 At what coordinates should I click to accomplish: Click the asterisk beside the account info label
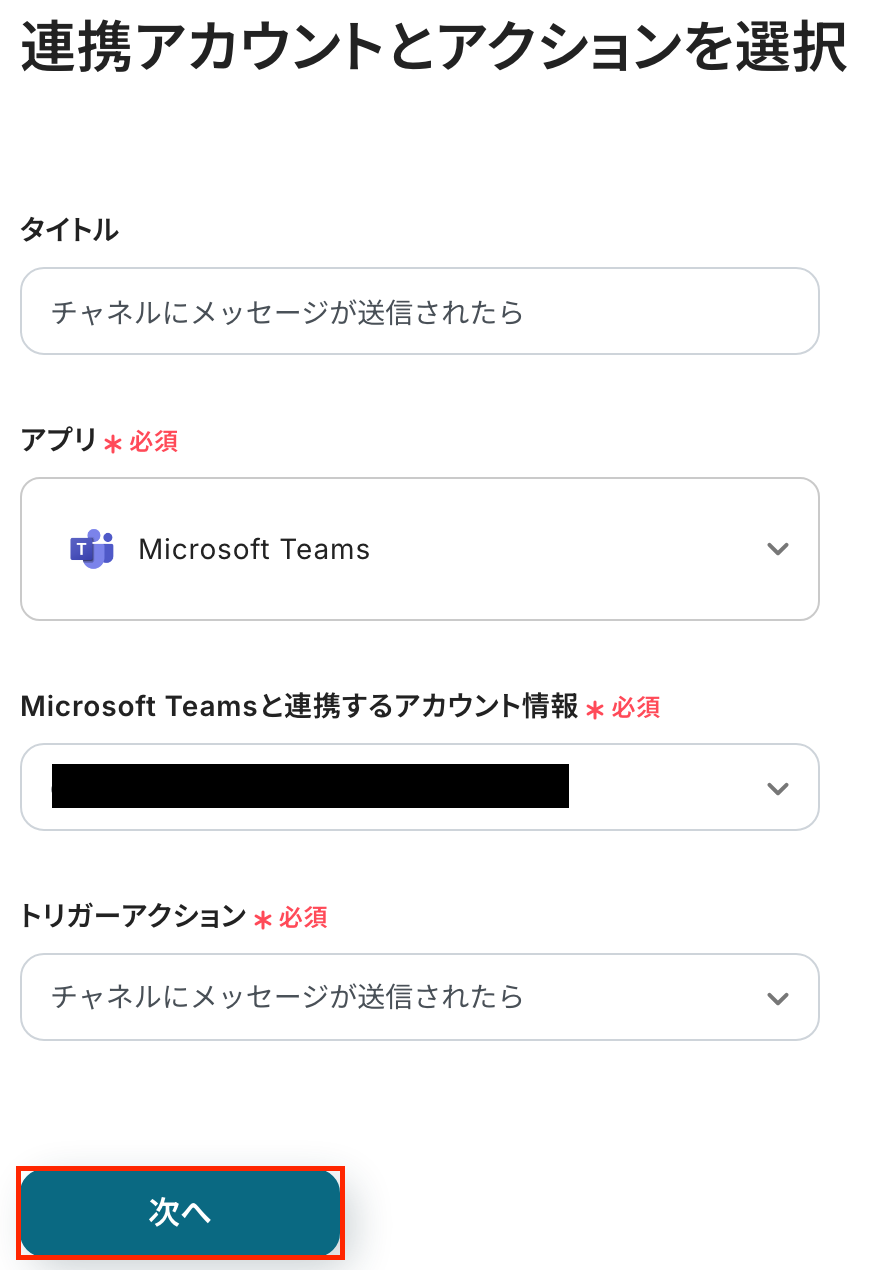click(x=595, y=710)
